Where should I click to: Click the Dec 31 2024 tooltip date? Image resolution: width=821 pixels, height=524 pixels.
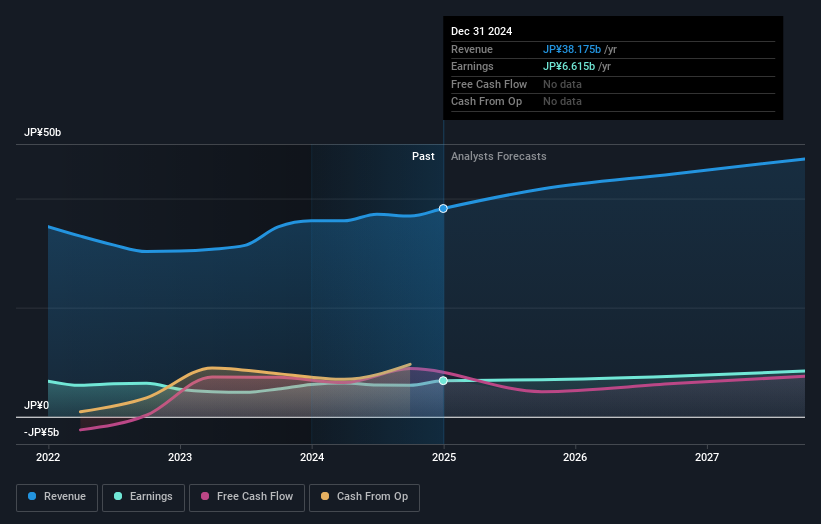[482, 31]
